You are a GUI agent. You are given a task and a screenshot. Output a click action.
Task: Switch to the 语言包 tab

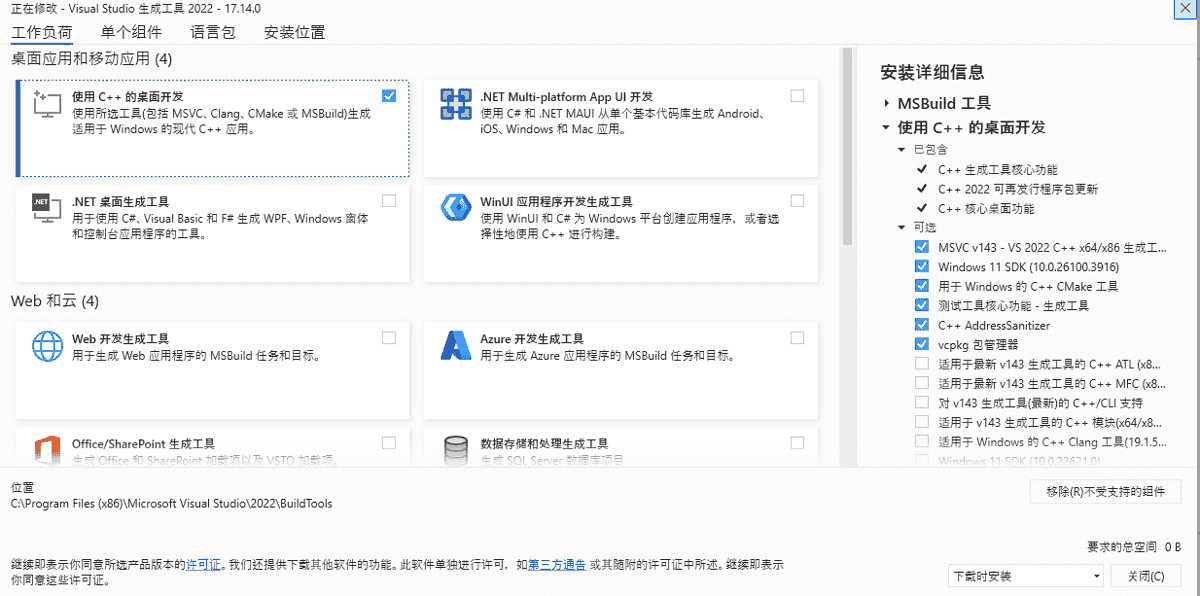pyautogui.click(x=213, y=32)
